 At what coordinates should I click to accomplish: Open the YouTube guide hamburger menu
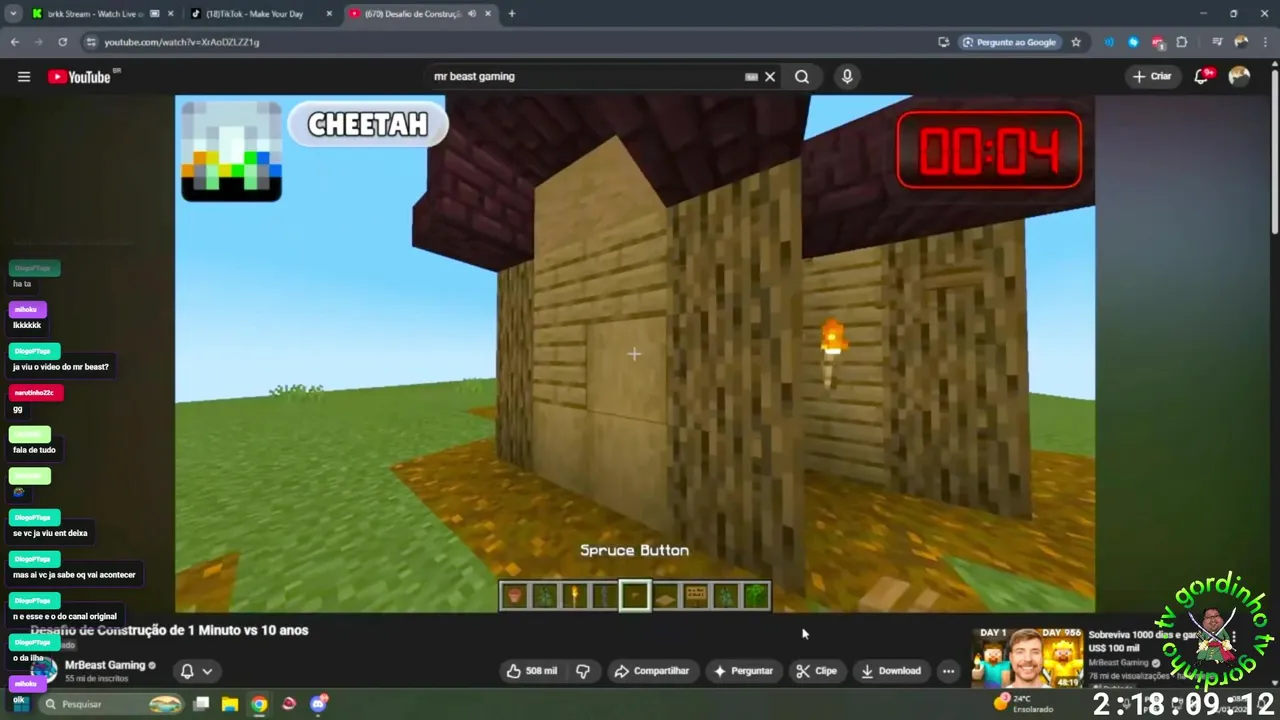coord(24,77)
